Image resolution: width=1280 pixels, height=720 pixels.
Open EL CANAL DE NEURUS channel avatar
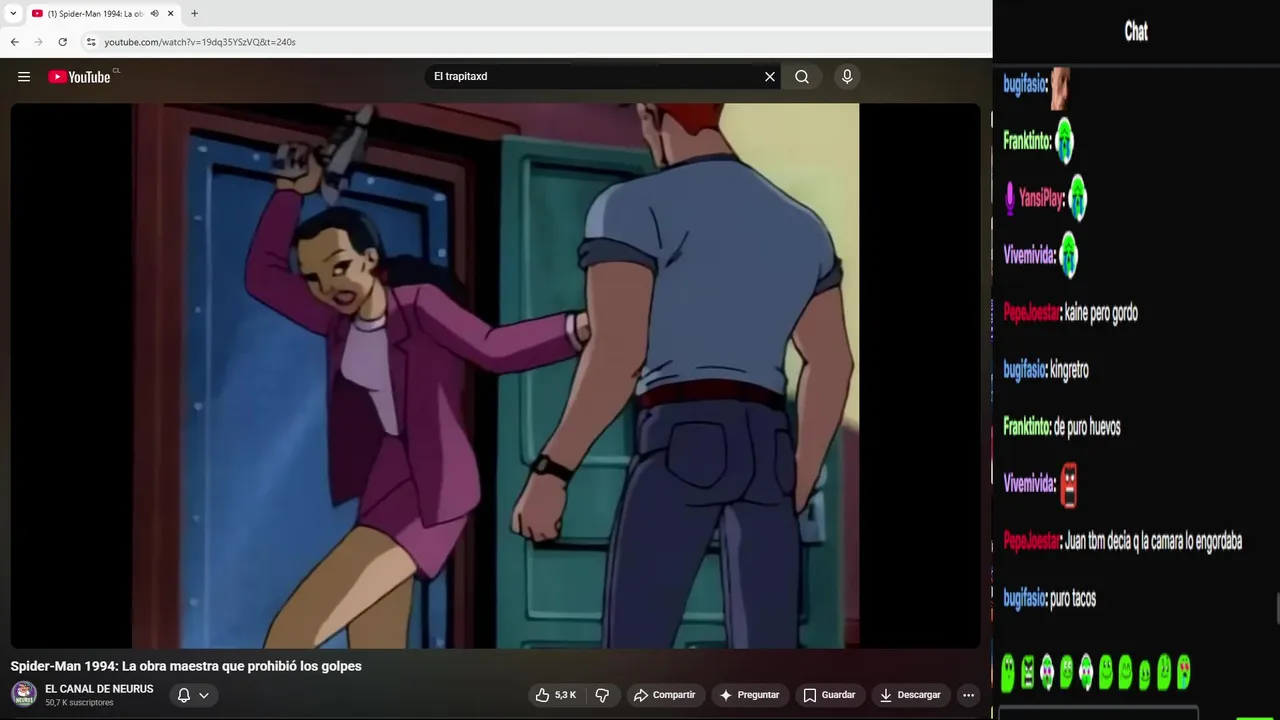pyautogui.click(x=24, y=694)
